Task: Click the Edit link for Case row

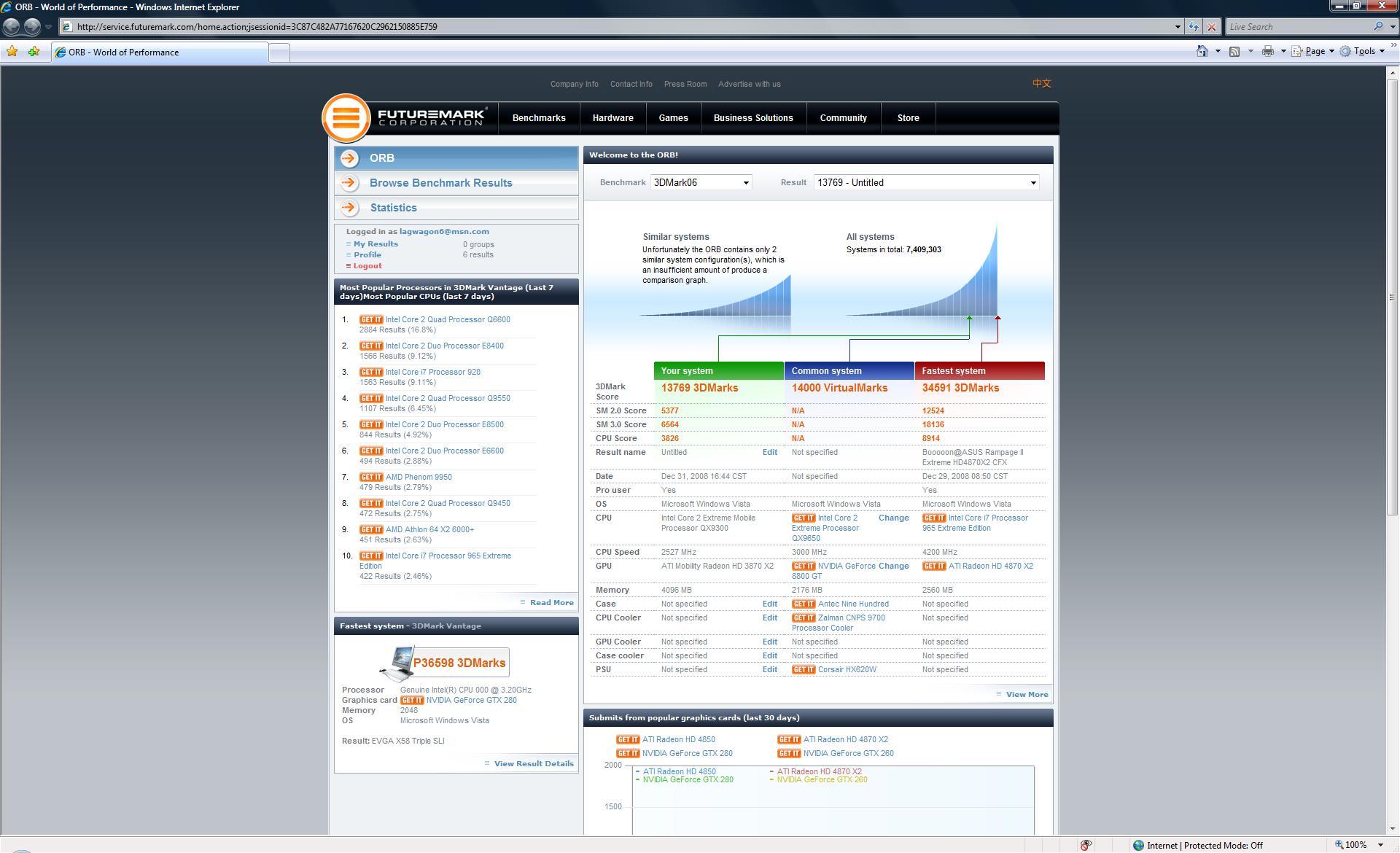Action: [x=770, y=604]
